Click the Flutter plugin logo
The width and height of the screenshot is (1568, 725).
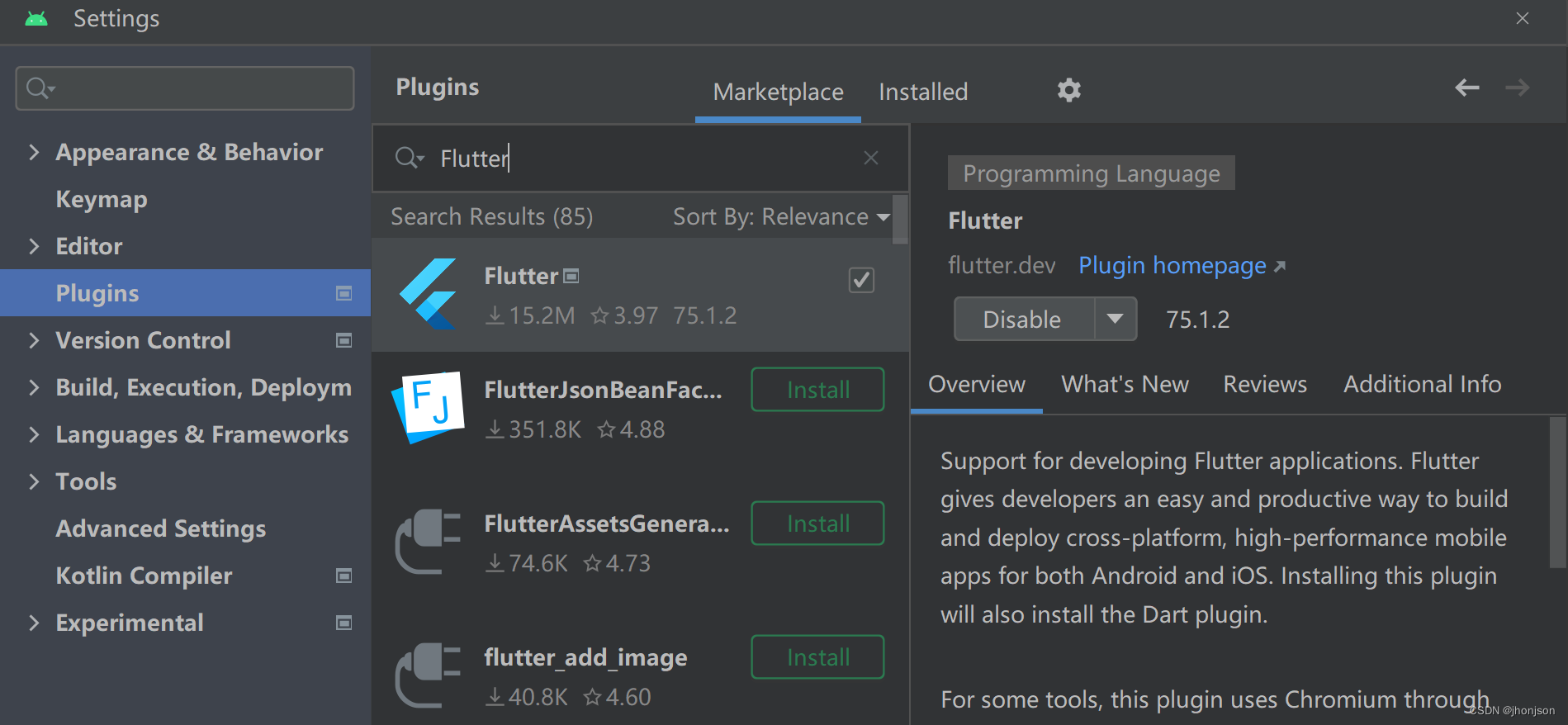coord(428,294)
